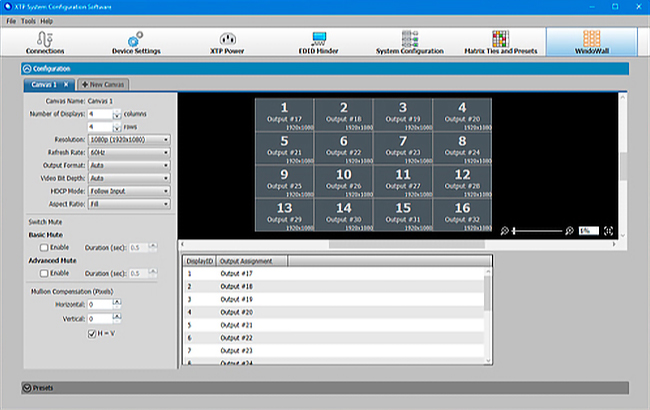Screen dimensions: 650x410
Task: Switch to the New Canvas tab
Action: pos(104,85)
